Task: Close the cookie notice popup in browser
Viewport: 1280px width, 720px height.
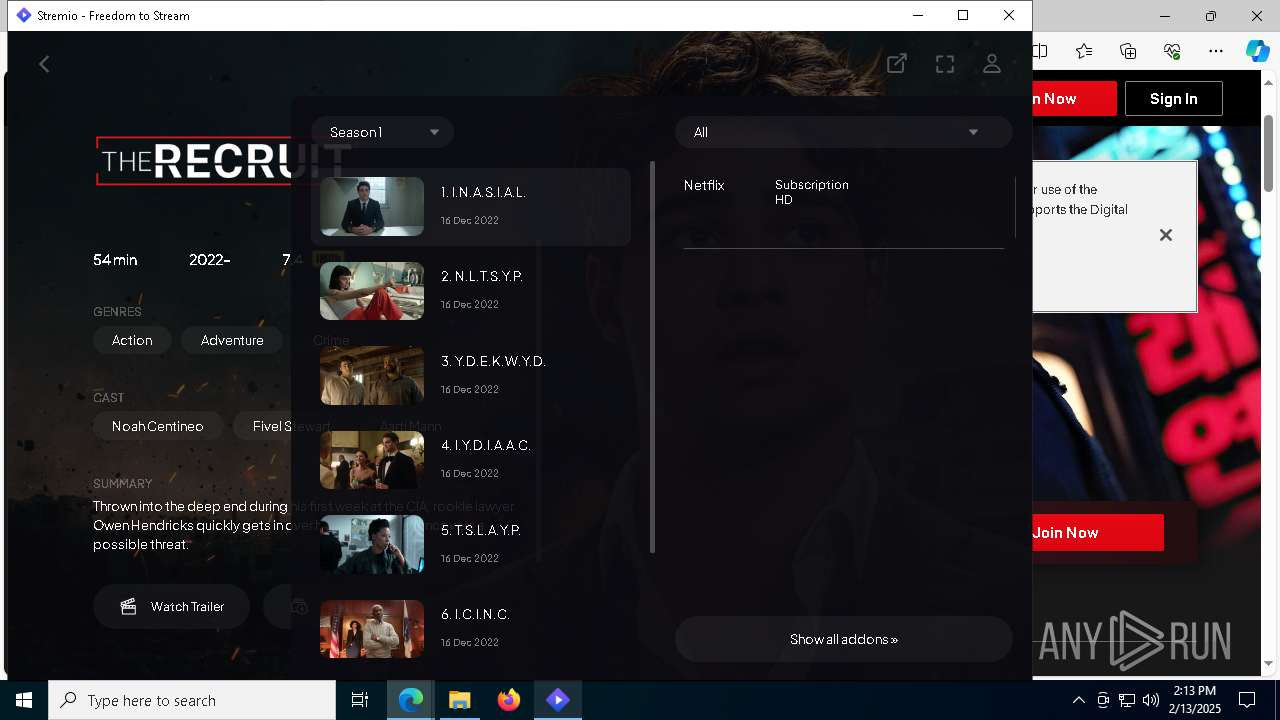Action: [1165, 235]
